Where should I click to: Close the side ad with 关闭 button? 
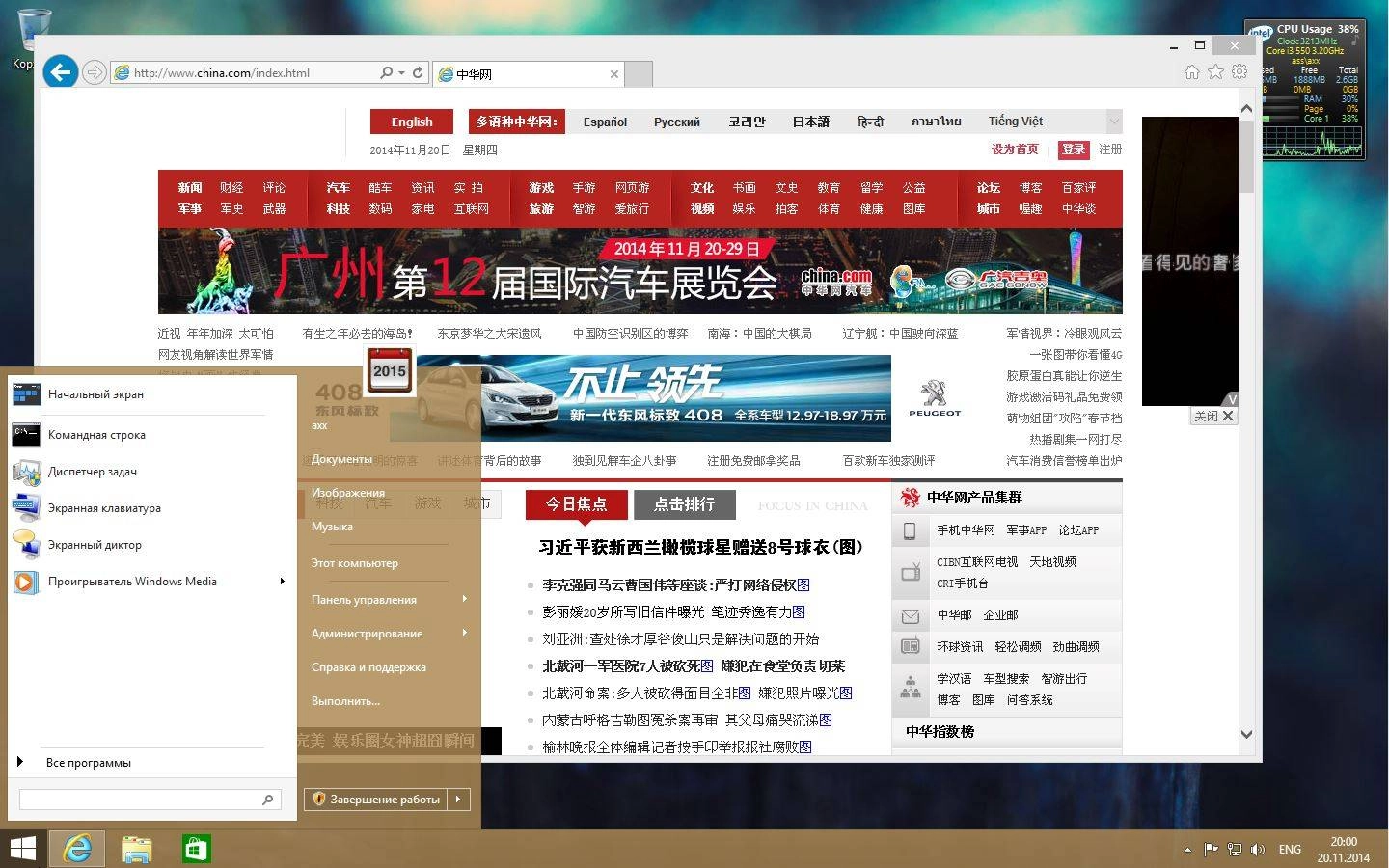coord(1213,416)
